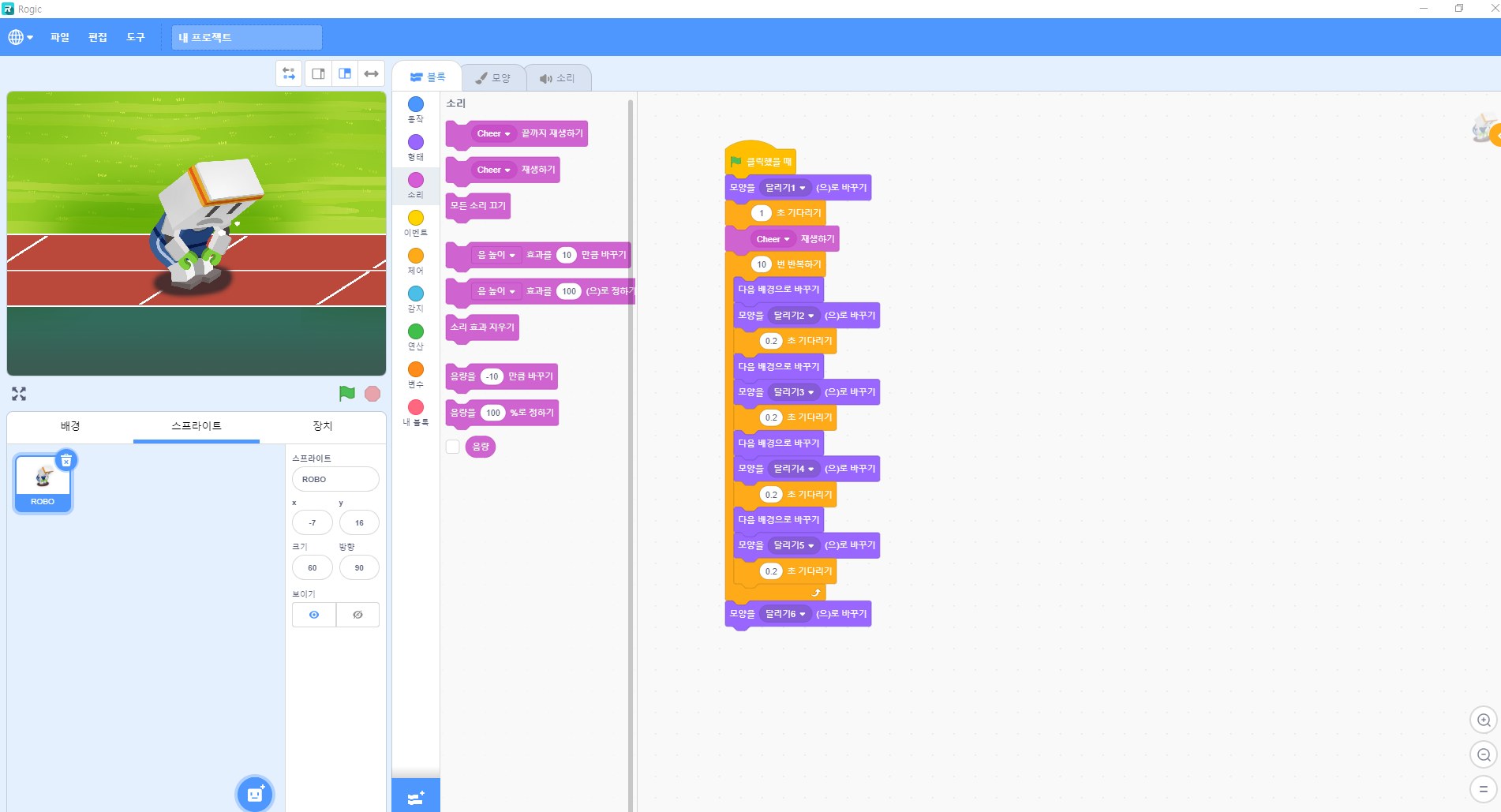Image resolution: width=1501 pixels, height=812 pixels.
Task: Zoom in on the code workspace
Action: click(1483, 720)
